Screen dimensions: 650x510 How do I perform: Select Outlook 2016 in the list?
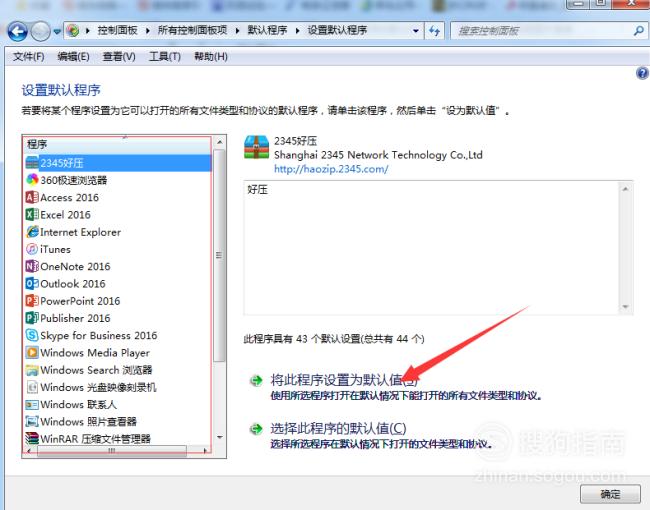pos(118,284)
